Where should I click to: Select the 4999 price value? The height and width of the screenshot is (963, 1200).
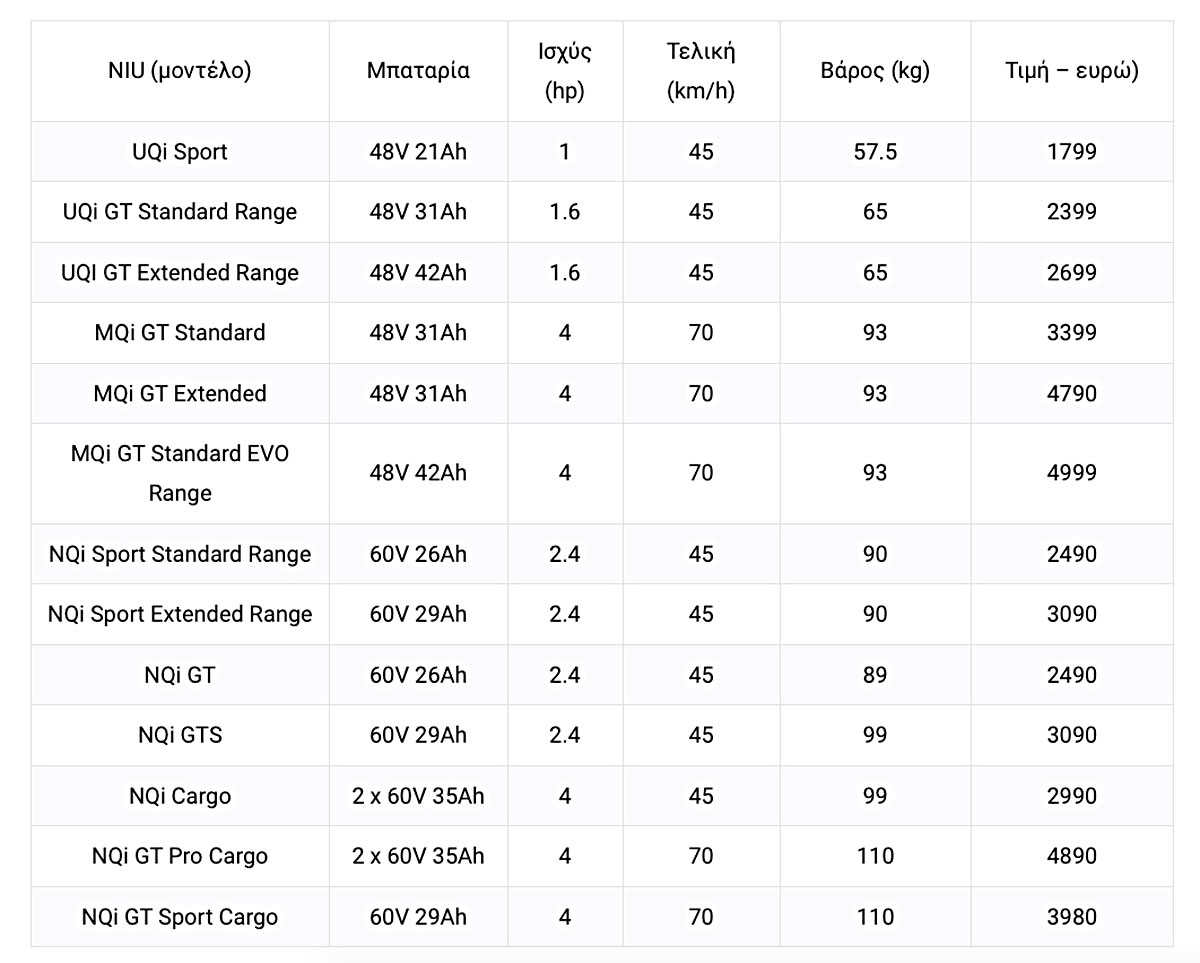pos(1072,473)
